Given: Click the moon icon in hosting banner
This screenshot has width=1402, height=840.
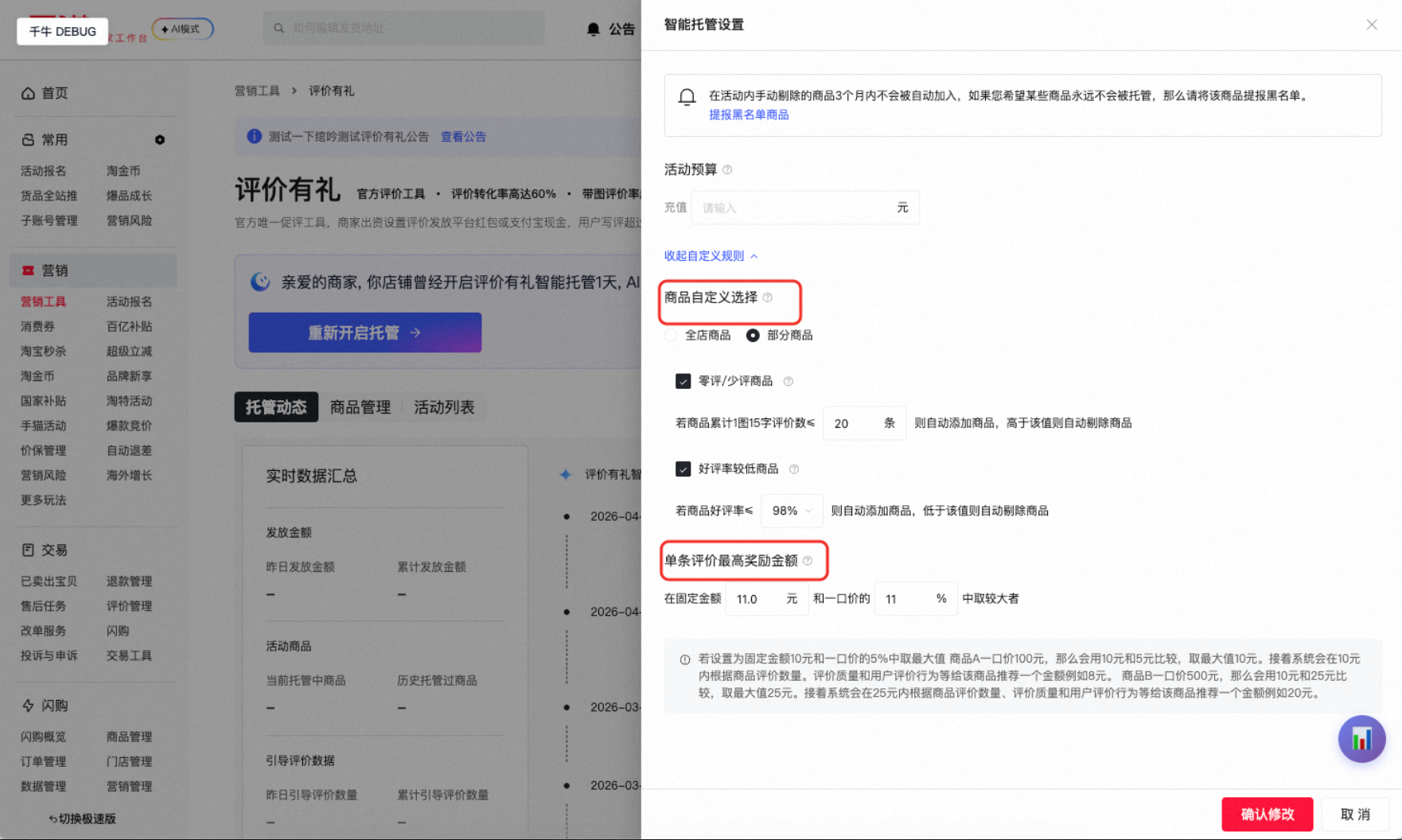Looking at the screenshot, I should [x=260, y=282].
